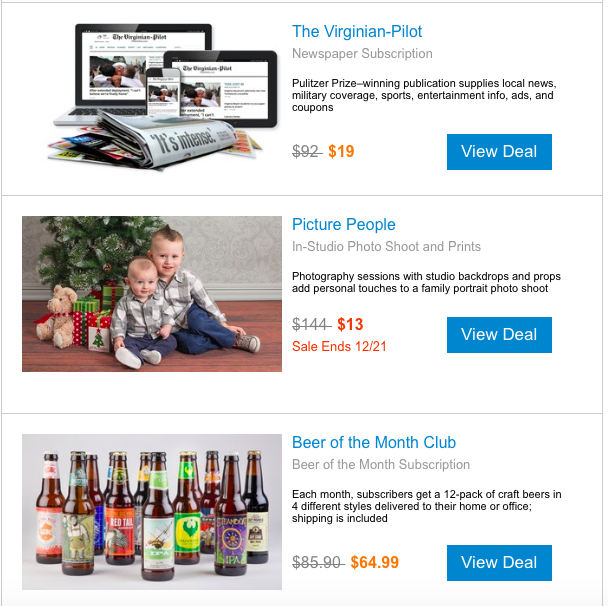608x606 pixels.
Task: Open the craft beer bottles image
Action: (x=152, y=512)
